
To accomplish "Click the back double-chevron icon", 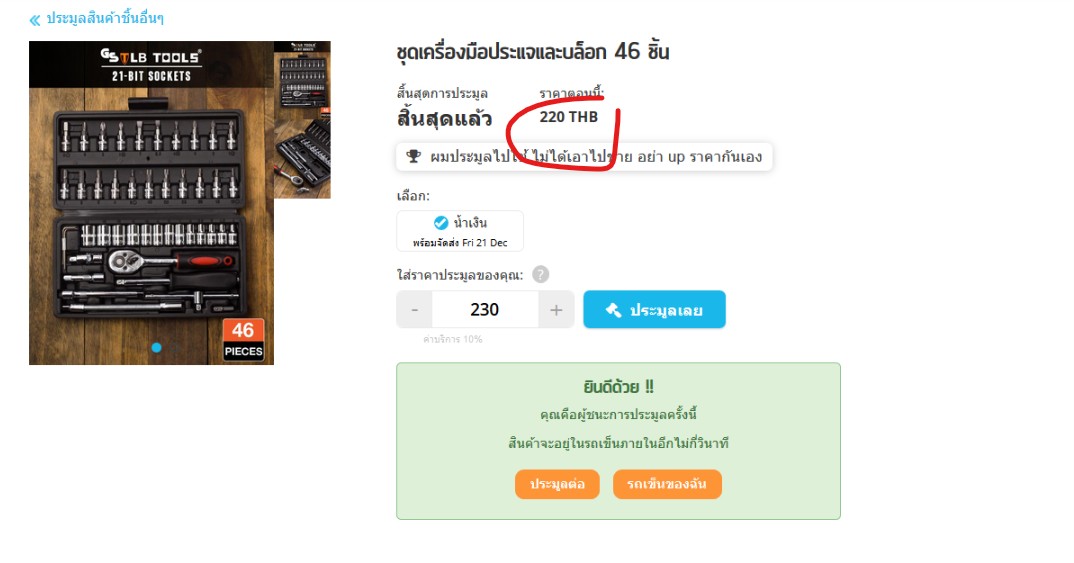I will pyautogui.click(x=35, y=20).
